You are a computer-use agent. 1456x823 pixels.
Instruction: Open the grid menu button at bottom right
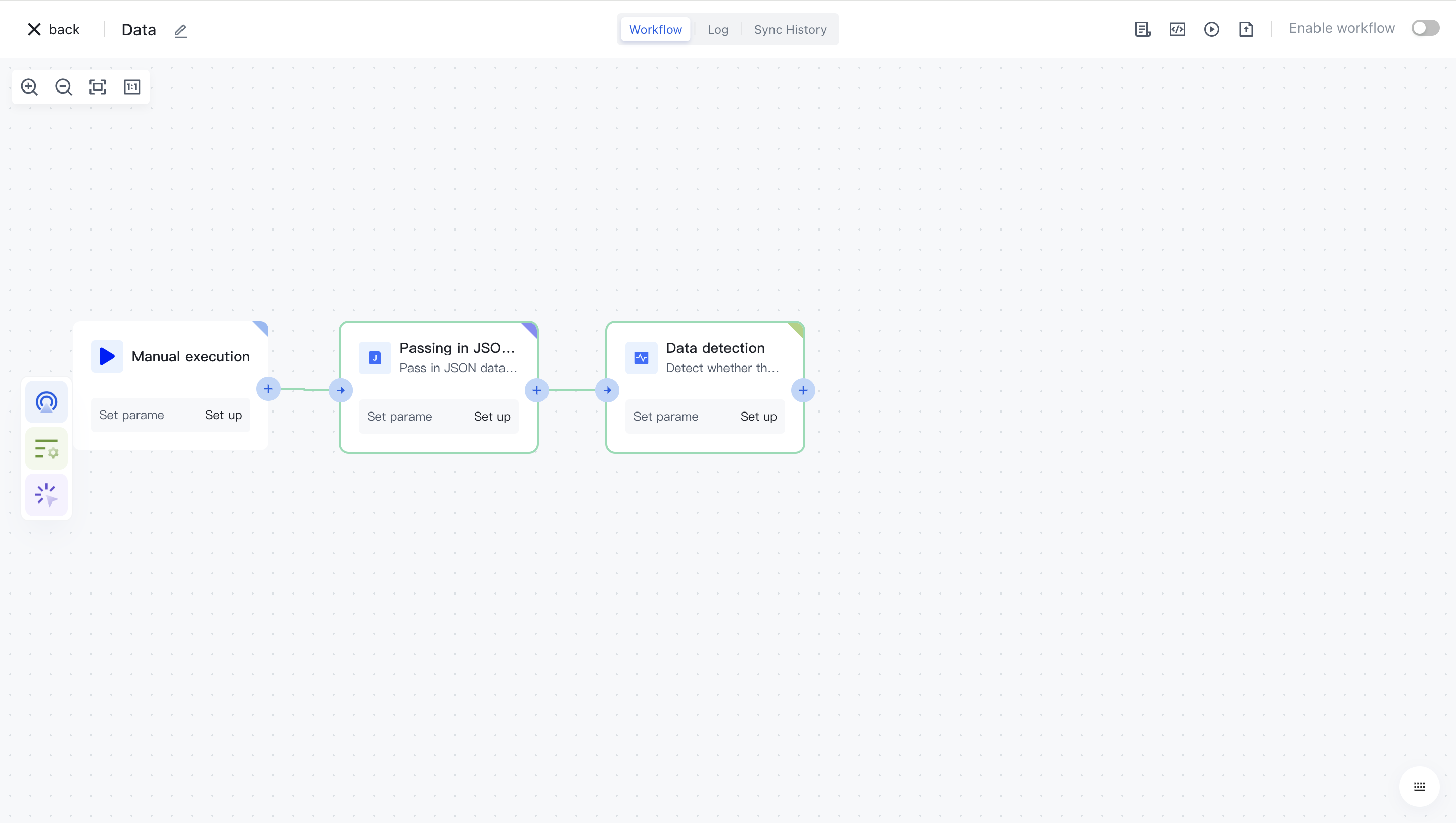point(1419,786)
